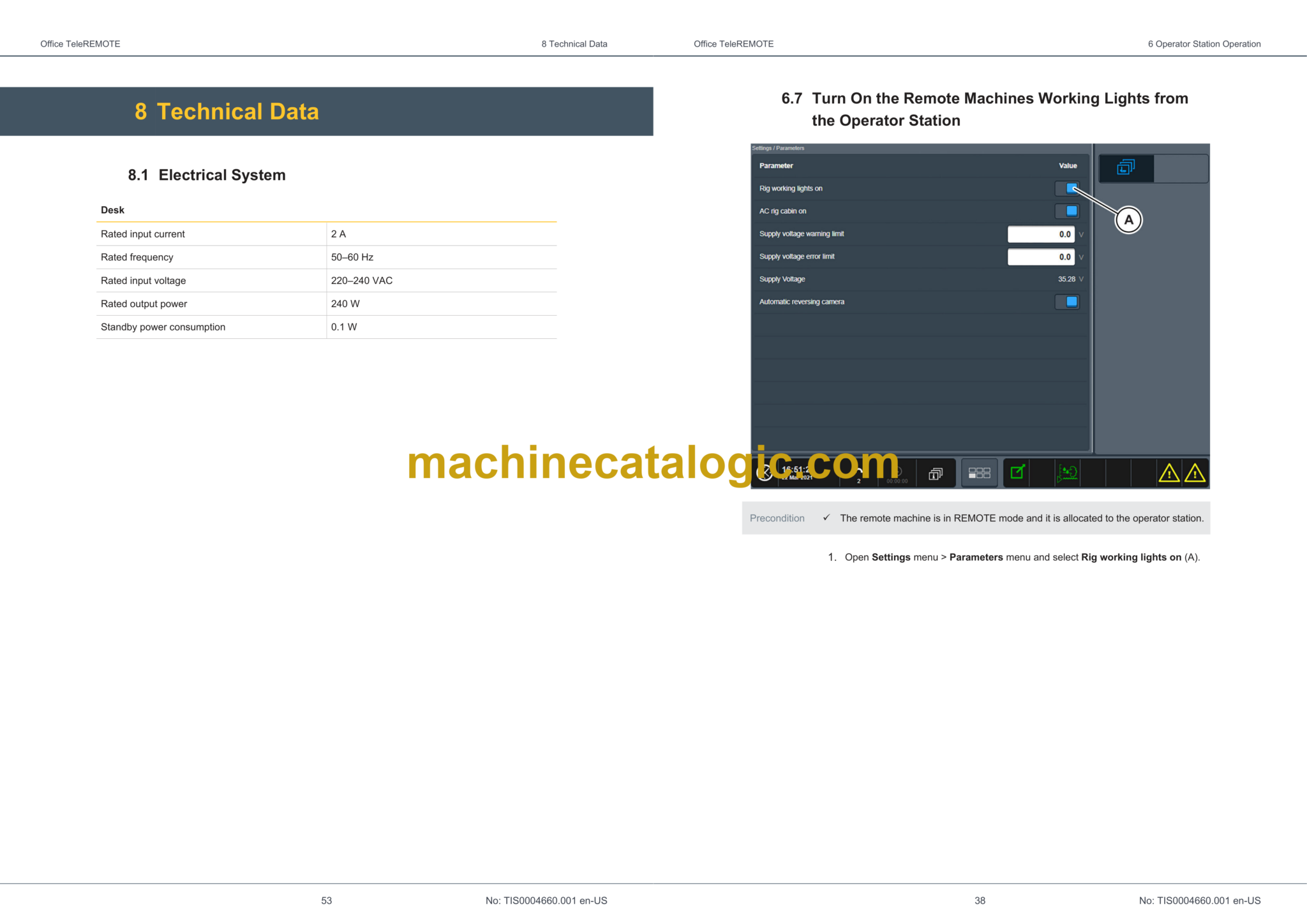Toggle Rig working lights on switch
1307x924 pixels.
[x=1068, y=188]
